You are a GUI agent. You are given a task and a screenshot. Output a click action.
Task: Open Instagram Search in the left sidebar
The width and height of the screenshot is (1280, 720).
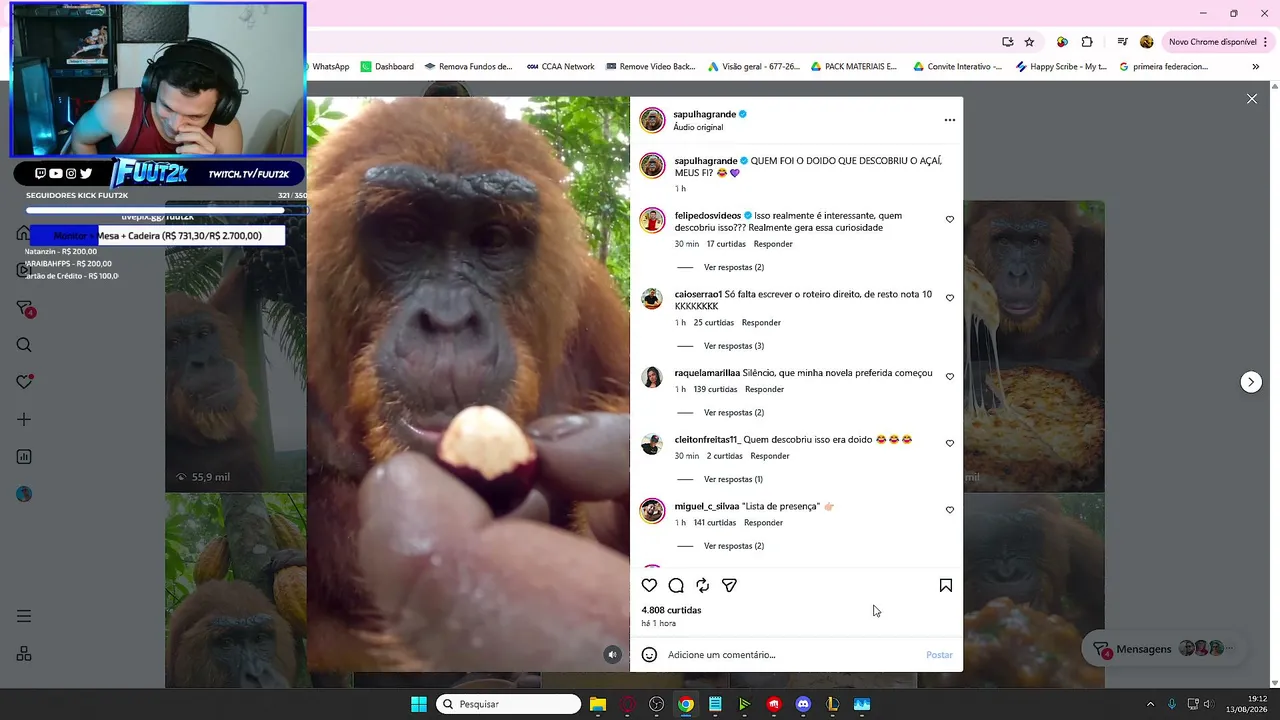24,345
